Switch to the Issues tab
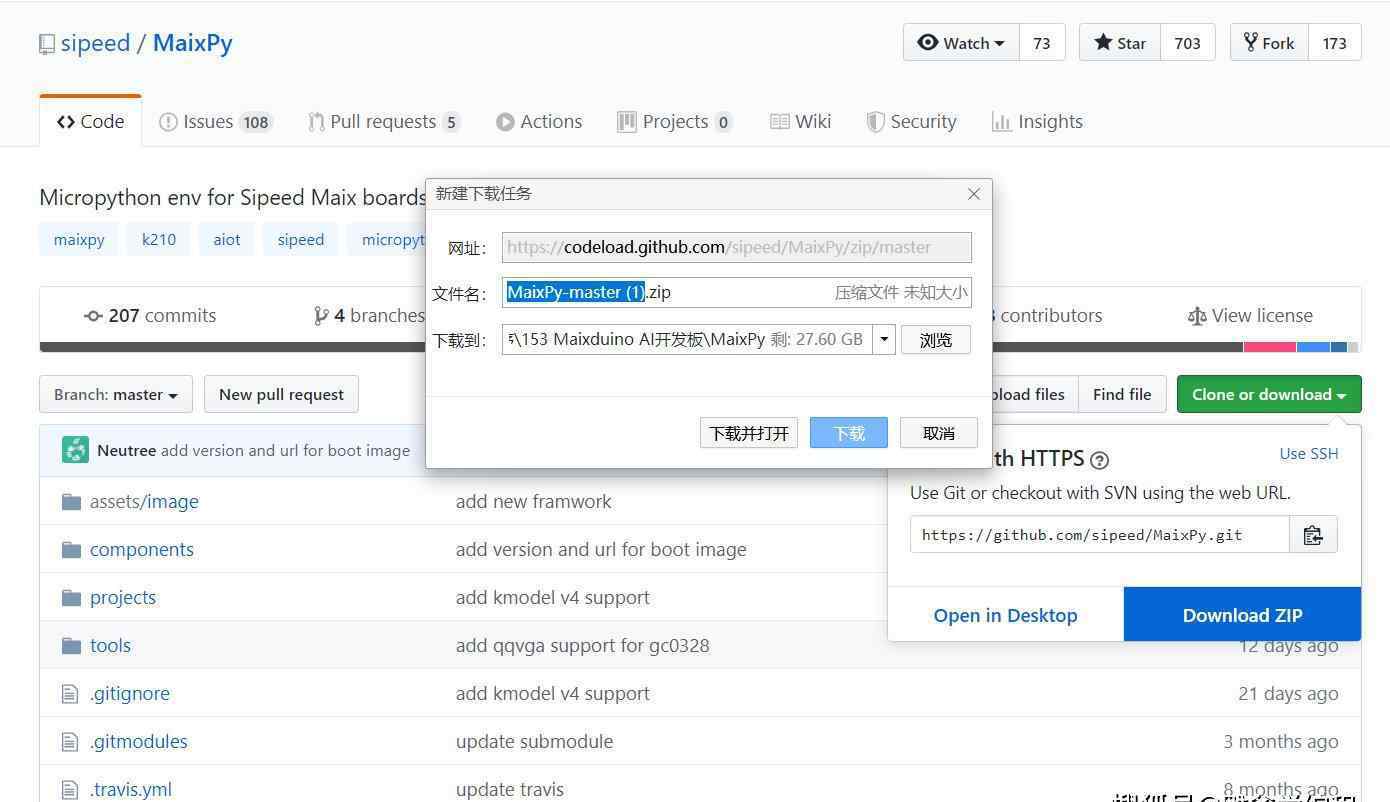Image resolution: width=1390 pixels, height=802 pixels. (x=215, y=121)
